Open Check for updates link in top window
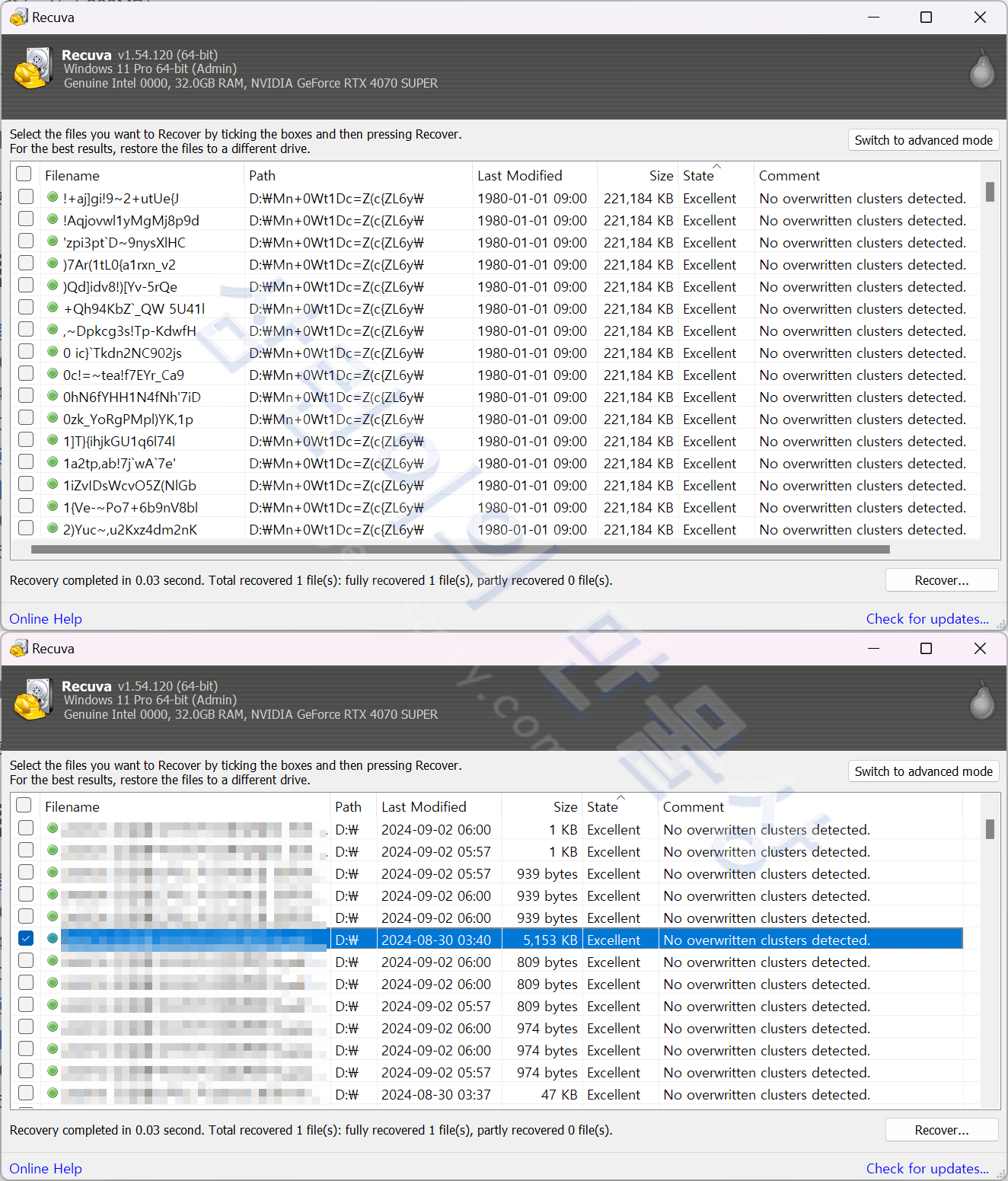Screen dimensions: 1008x1181 pos(927,619)
